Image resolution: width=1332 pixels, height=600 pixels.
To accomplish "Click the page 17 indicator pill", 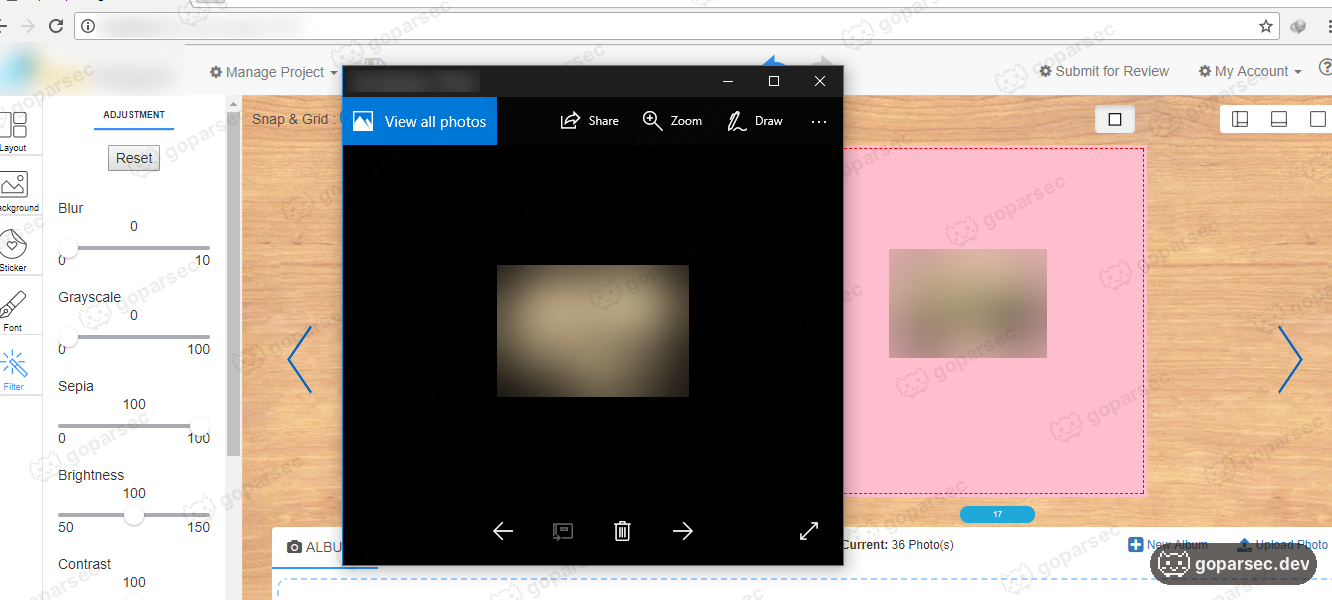I will coord(997,514).
